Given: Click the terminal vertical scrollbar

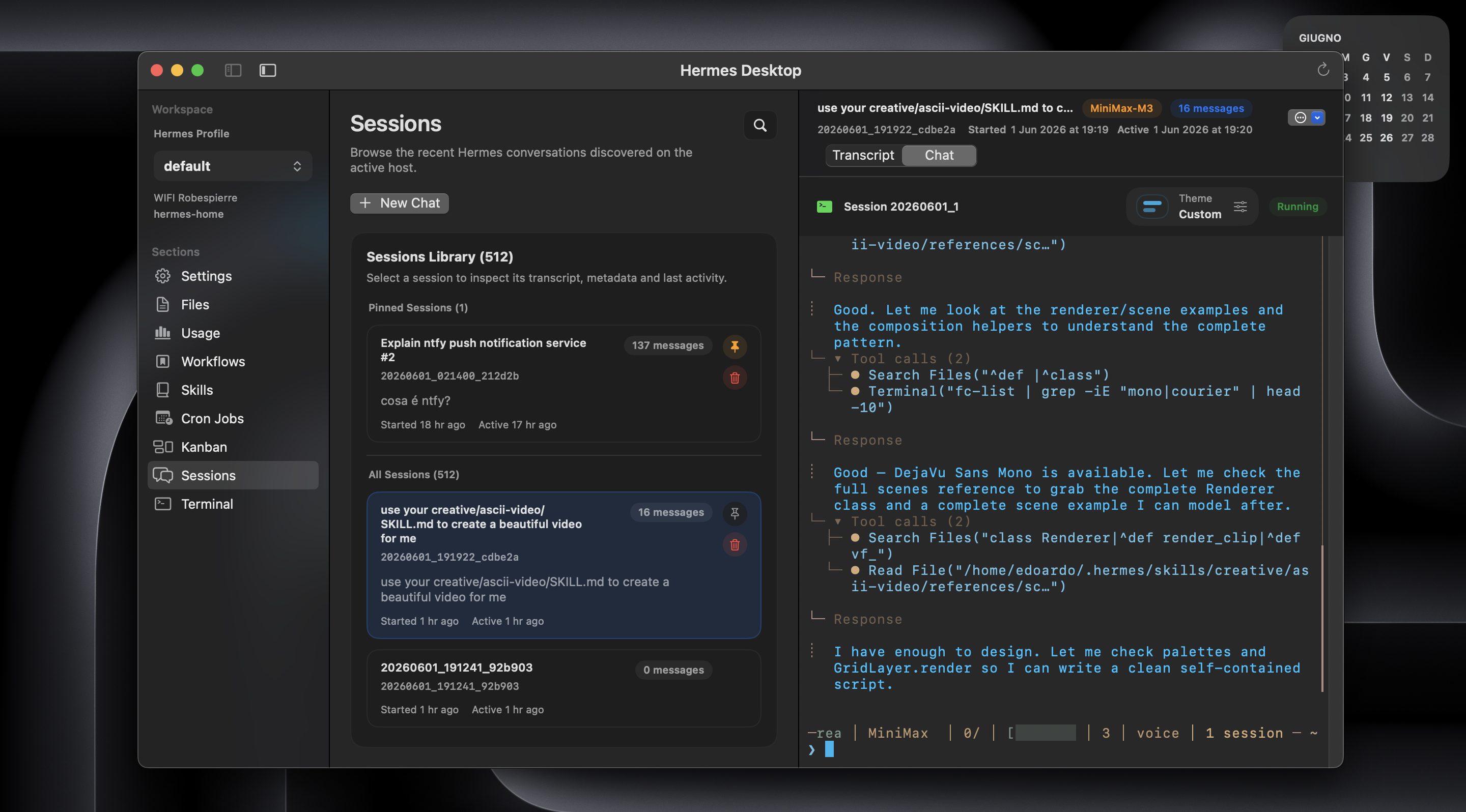Looking at the screenshot, I should 1322,618.
